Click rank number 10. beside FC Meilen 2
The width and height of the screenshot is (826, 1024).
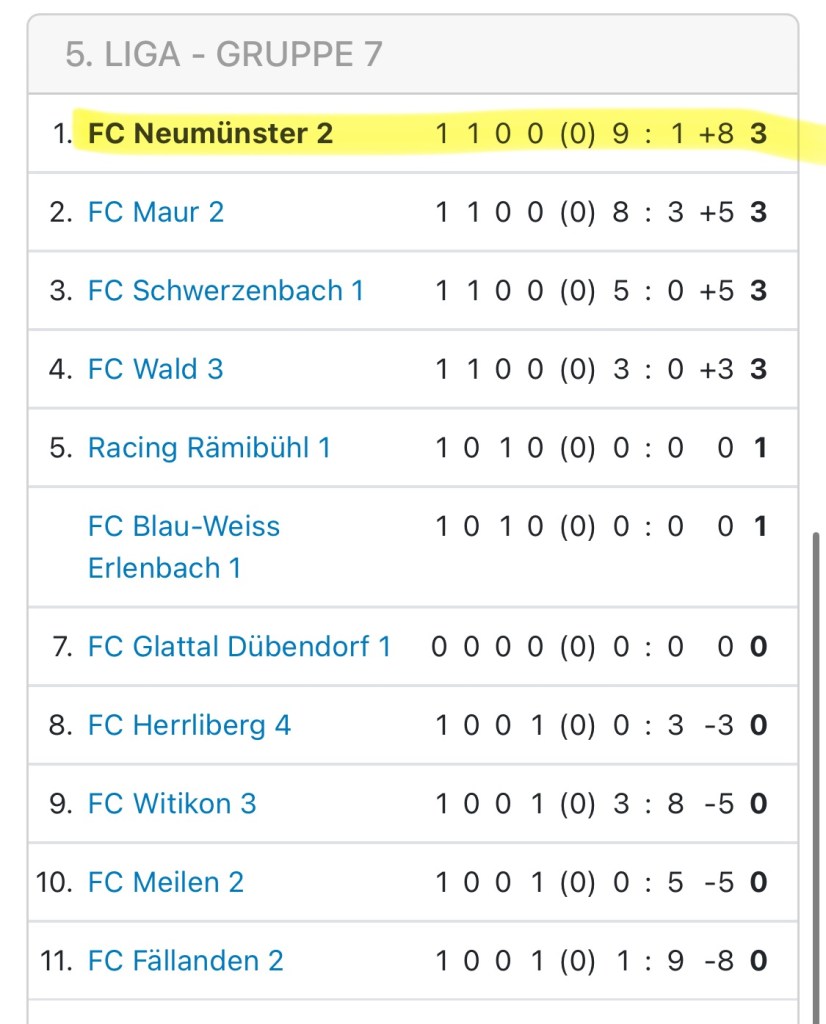coord(56,882)
